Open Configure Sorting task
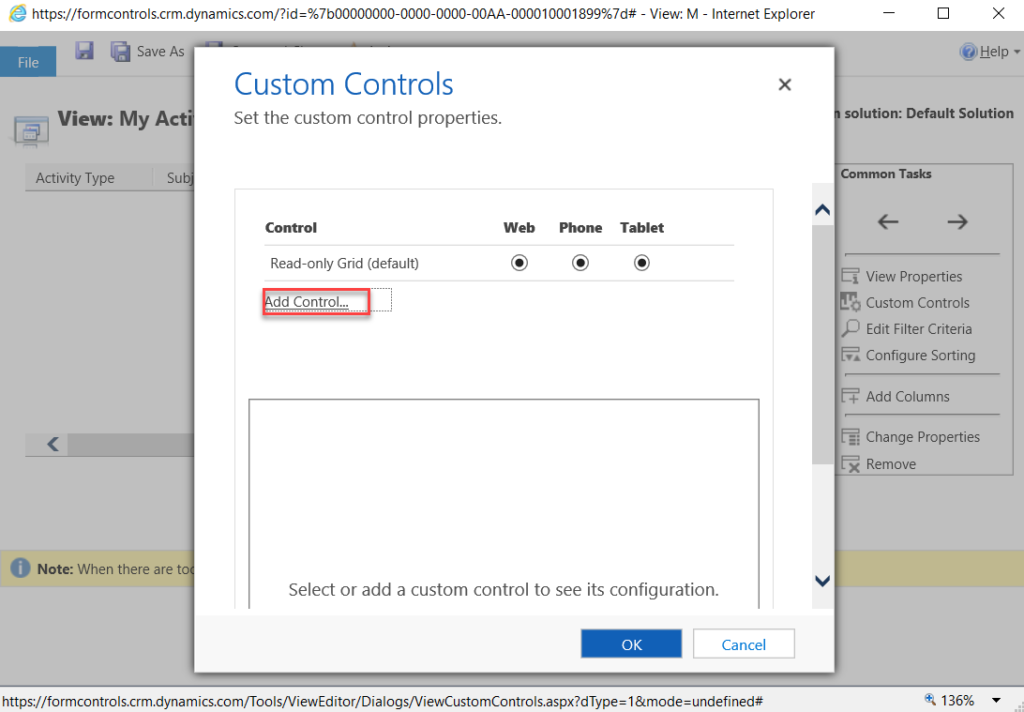Screen dimensions: 1024x712 [920, 355]
